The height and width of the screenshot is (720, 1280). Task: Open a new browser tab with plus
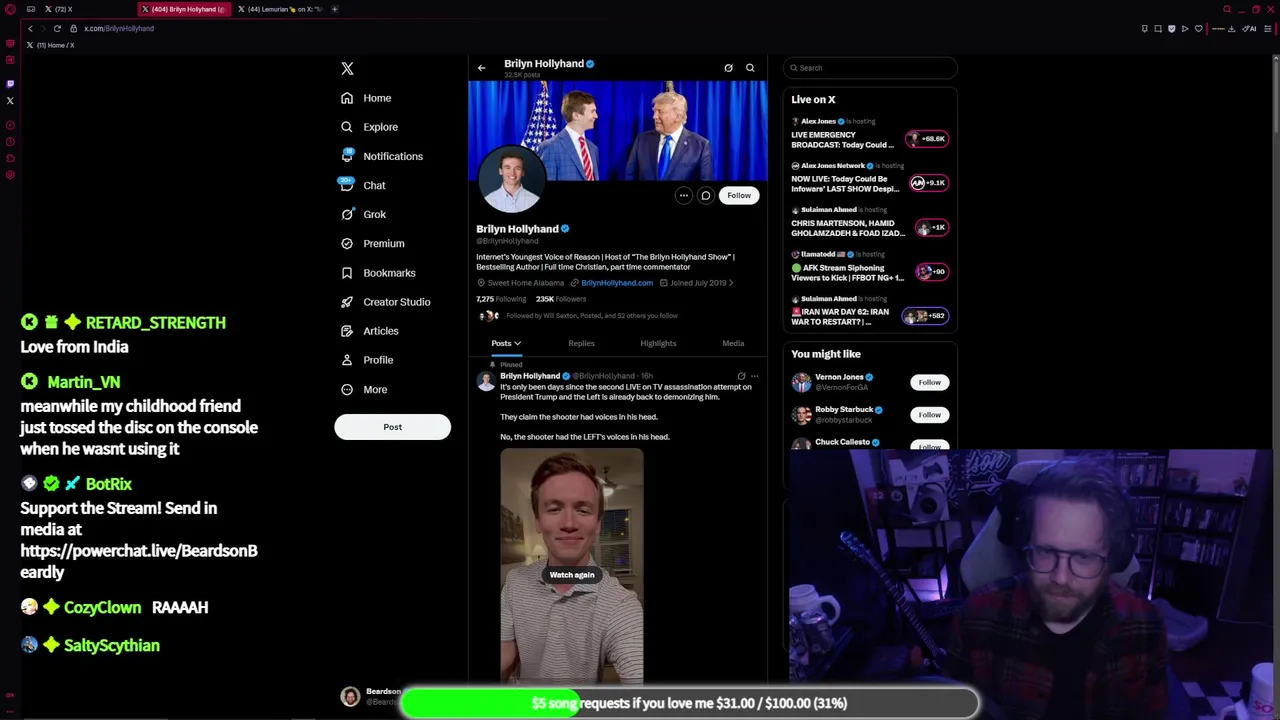pos(335,9)
